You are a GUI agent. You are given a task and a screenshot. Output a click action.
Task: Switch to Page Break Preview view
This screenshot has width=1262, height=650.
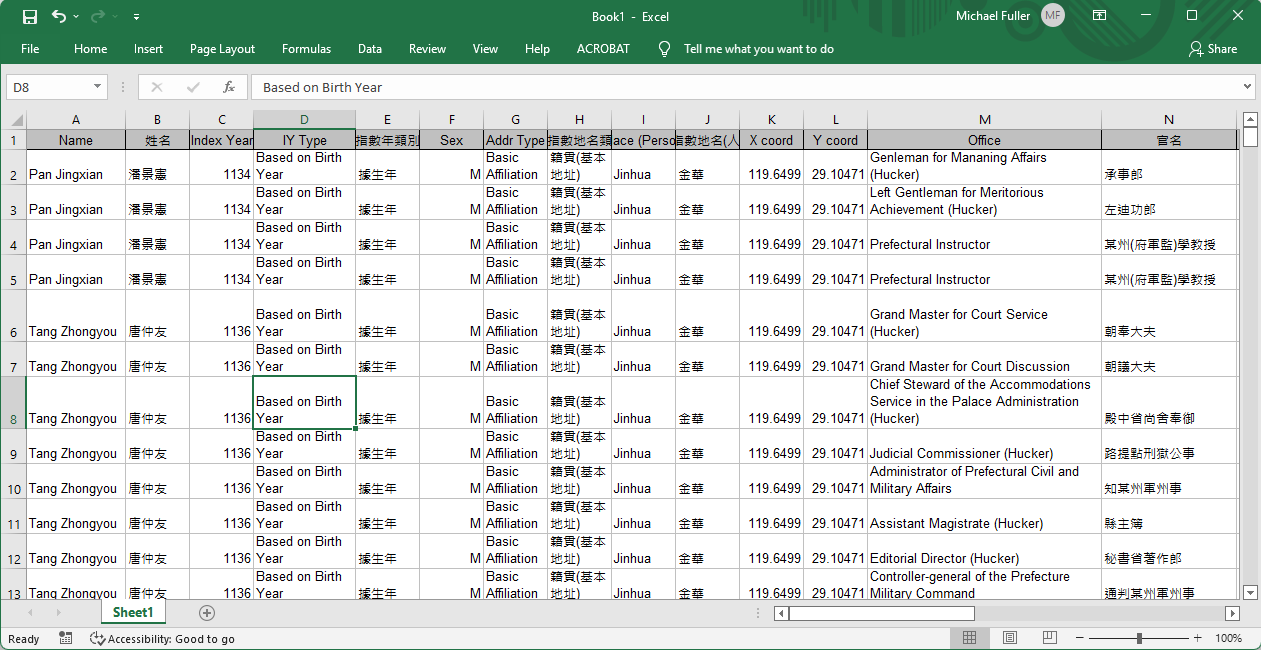point(1049,638)
